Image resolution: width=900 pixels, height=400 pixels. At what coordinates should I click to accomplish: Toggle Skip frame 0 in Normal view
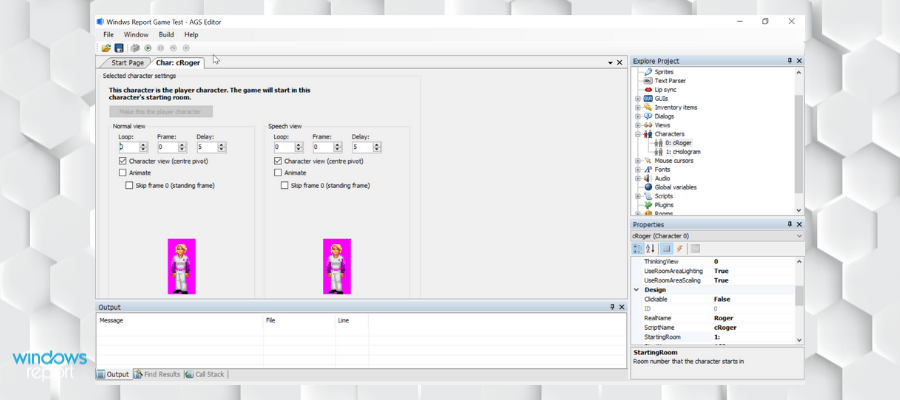pos(129,185)
